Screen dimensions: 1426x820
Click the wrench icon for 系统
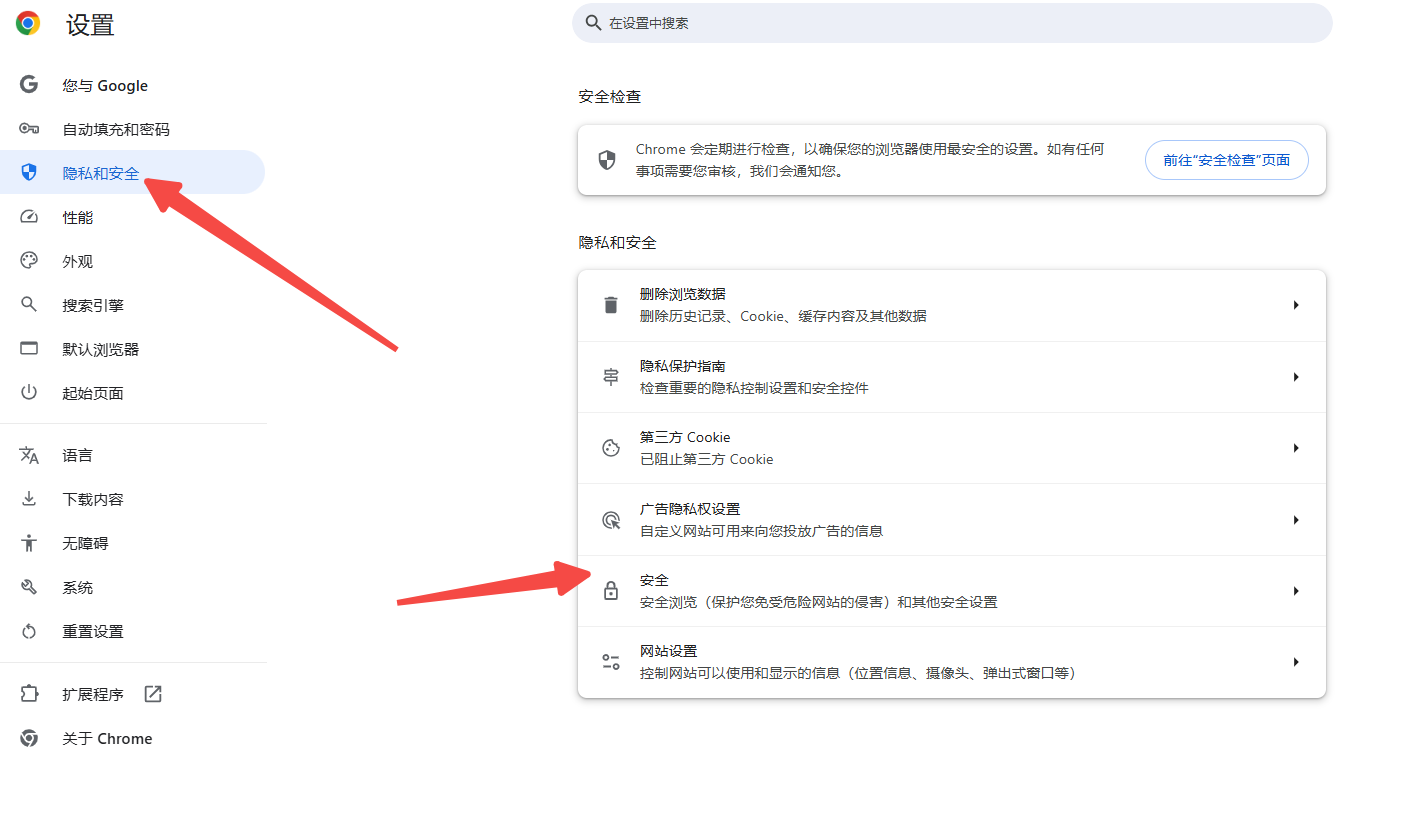pyautogui.click(x=29, y=587)
